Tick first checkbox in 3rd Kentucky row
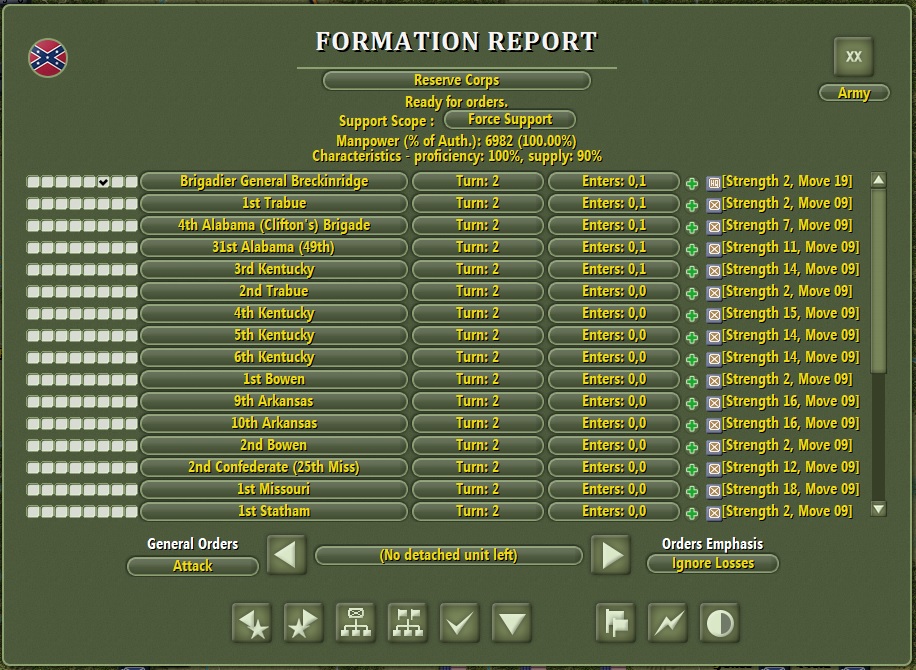916x670 pixels. (33, 270)
